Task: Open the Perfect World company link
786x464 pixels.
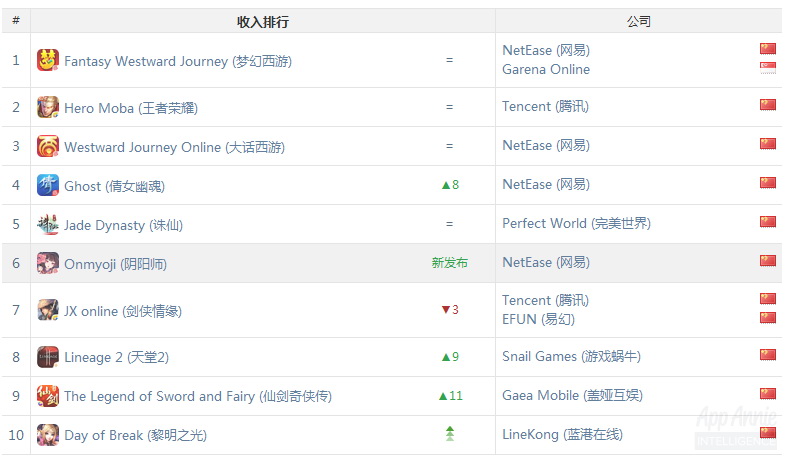Action: pyautogui.click(x=576, y=223)
